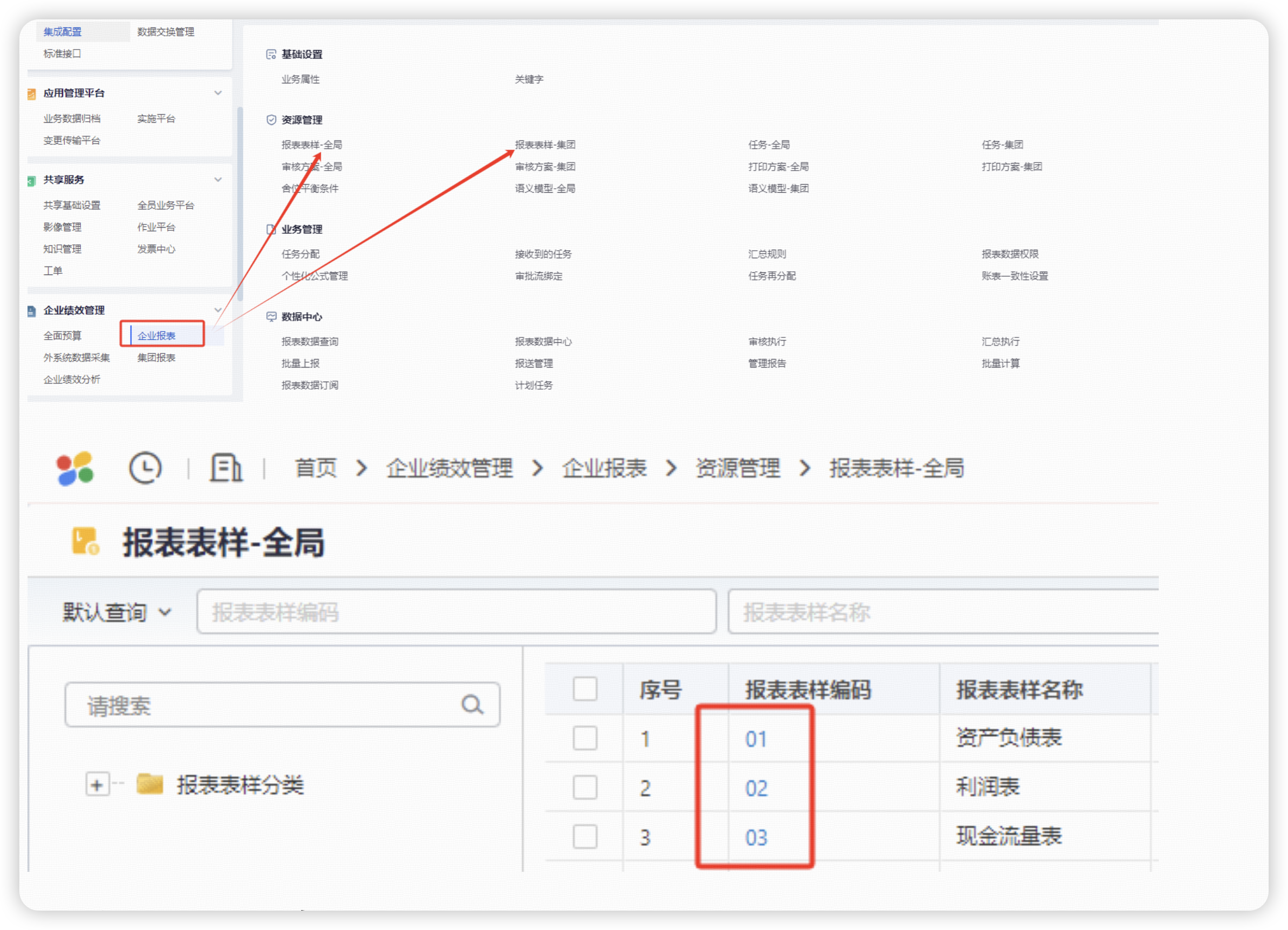Open the 基础设置 section icon
The width and height of the screenshot is (1288, 930).
point(271,54)
